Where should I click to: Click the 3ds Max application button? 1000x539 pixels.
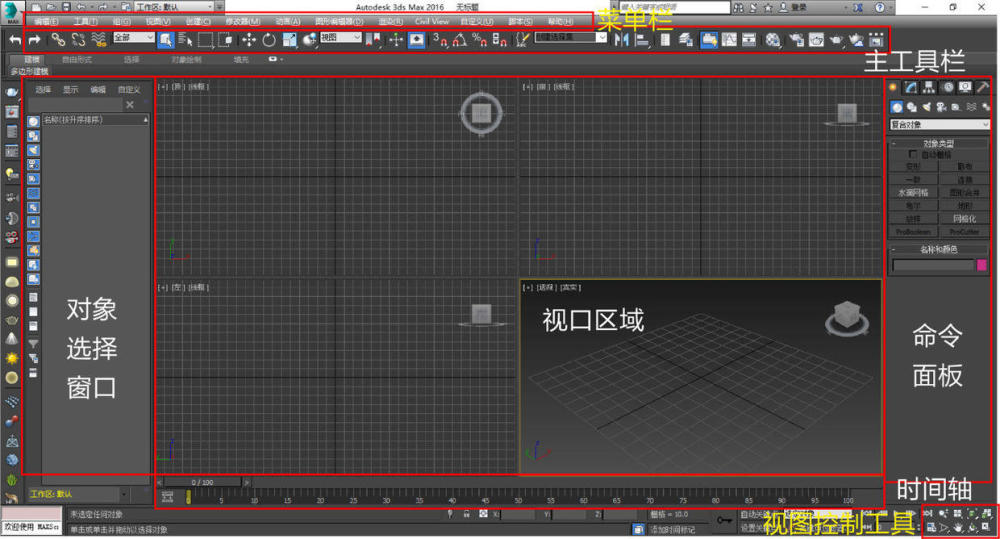[12, 12]
